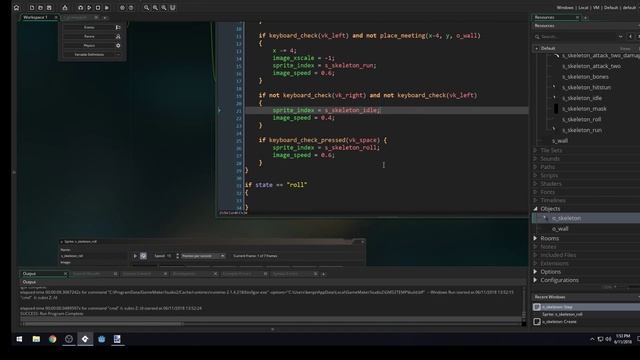The width and height of the screenshot is (640, 360).
Task: Open Chrome from the Windows taskbar
Action: tap(52, 339)
